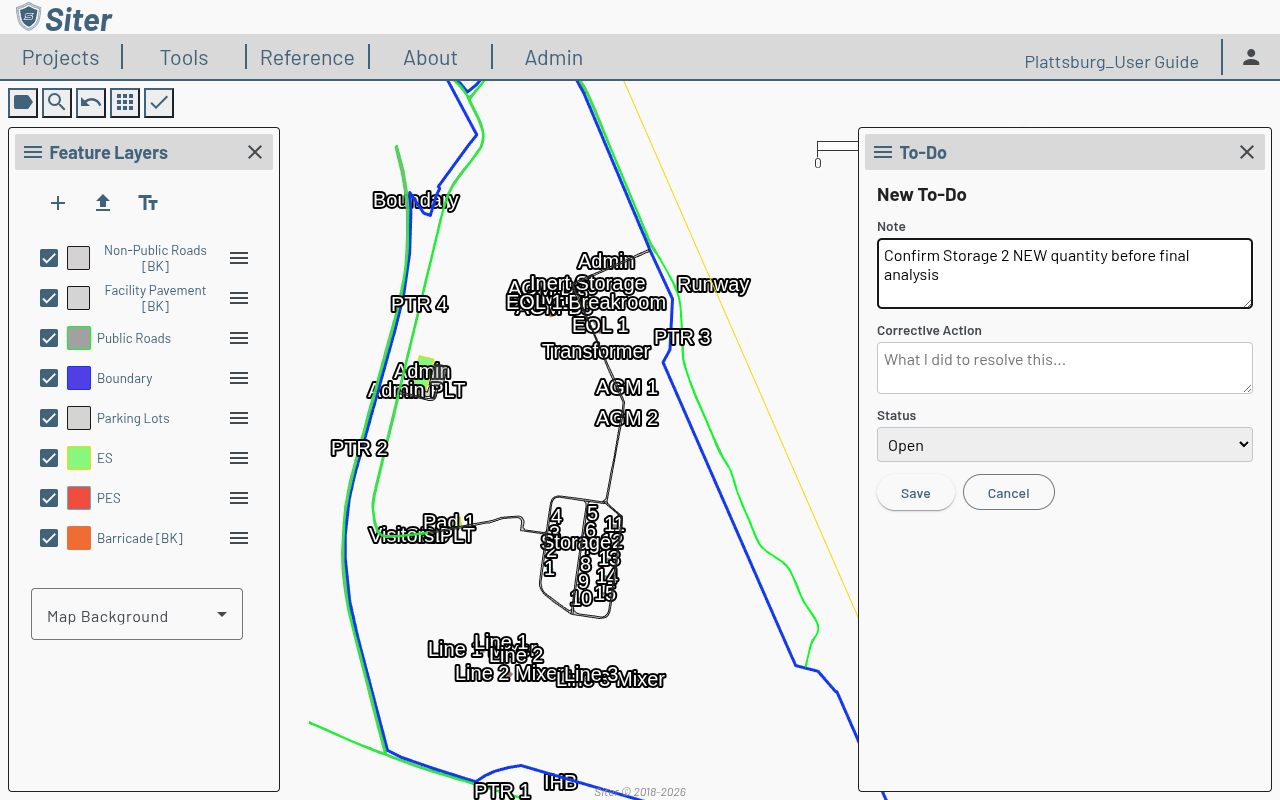Open the Admin menu
The width and height of the screenshot is (1280, 800).
(x=554, y=58)
